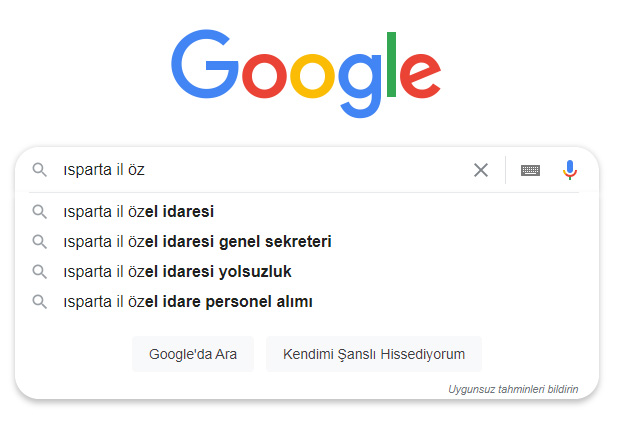Click the 'Kendimi Şanslı Hissediyorum' button
The height and width of the screenshot is (424, 620).
[374, 354]
